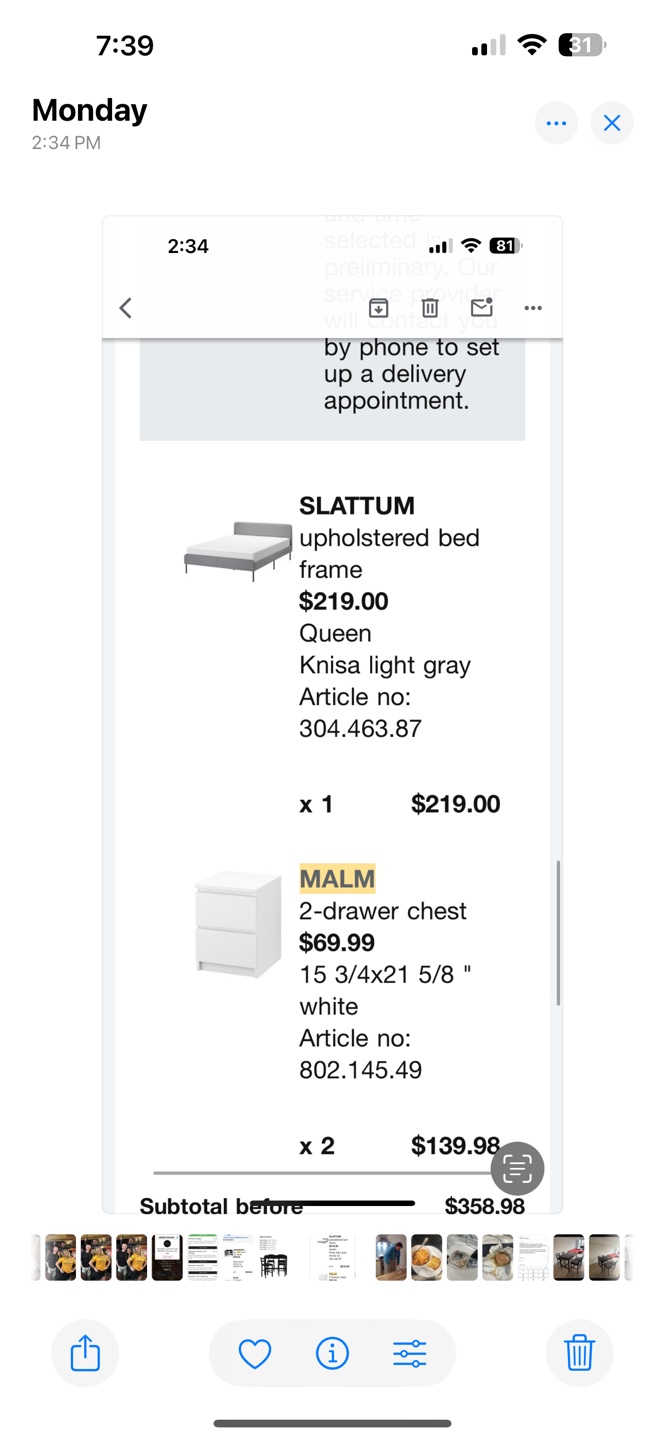Tap the MALM 2-drawer chest image
This screenshot has width=665, height=1440.
[x=238, y=924]
